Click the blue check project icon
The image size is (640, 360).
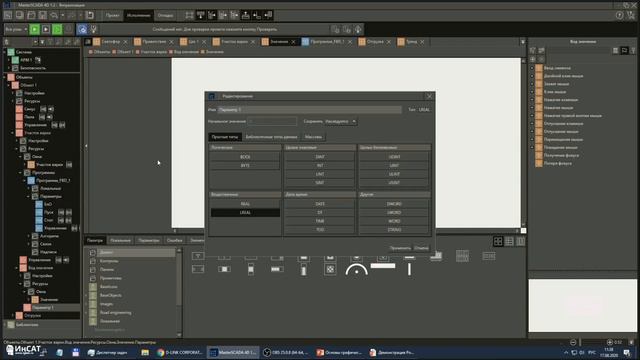tap(82, 29)
